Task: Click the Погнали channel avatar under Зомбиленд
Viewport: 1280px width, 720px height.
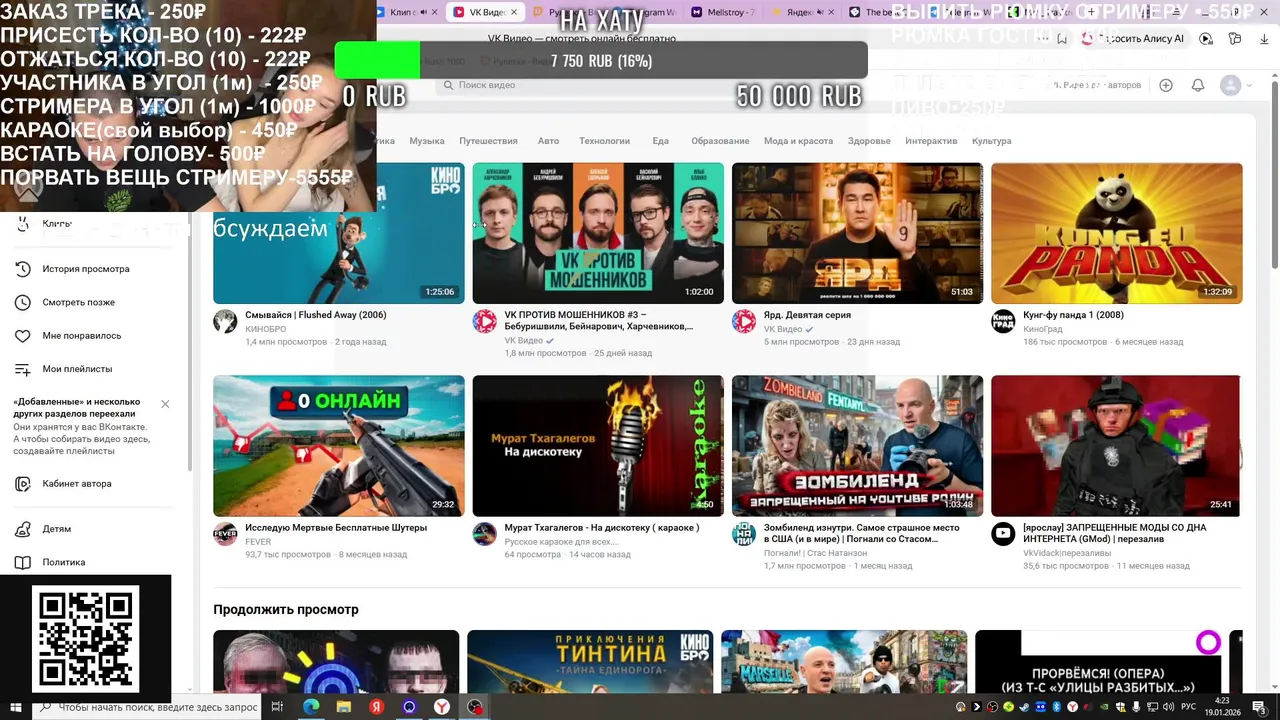Action: [x=744, y=534]
